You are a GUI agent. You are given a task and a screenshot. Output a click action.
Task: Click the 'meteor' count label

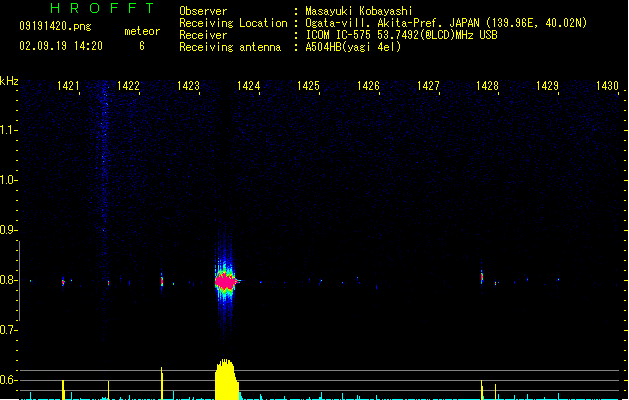coord(142,31)
